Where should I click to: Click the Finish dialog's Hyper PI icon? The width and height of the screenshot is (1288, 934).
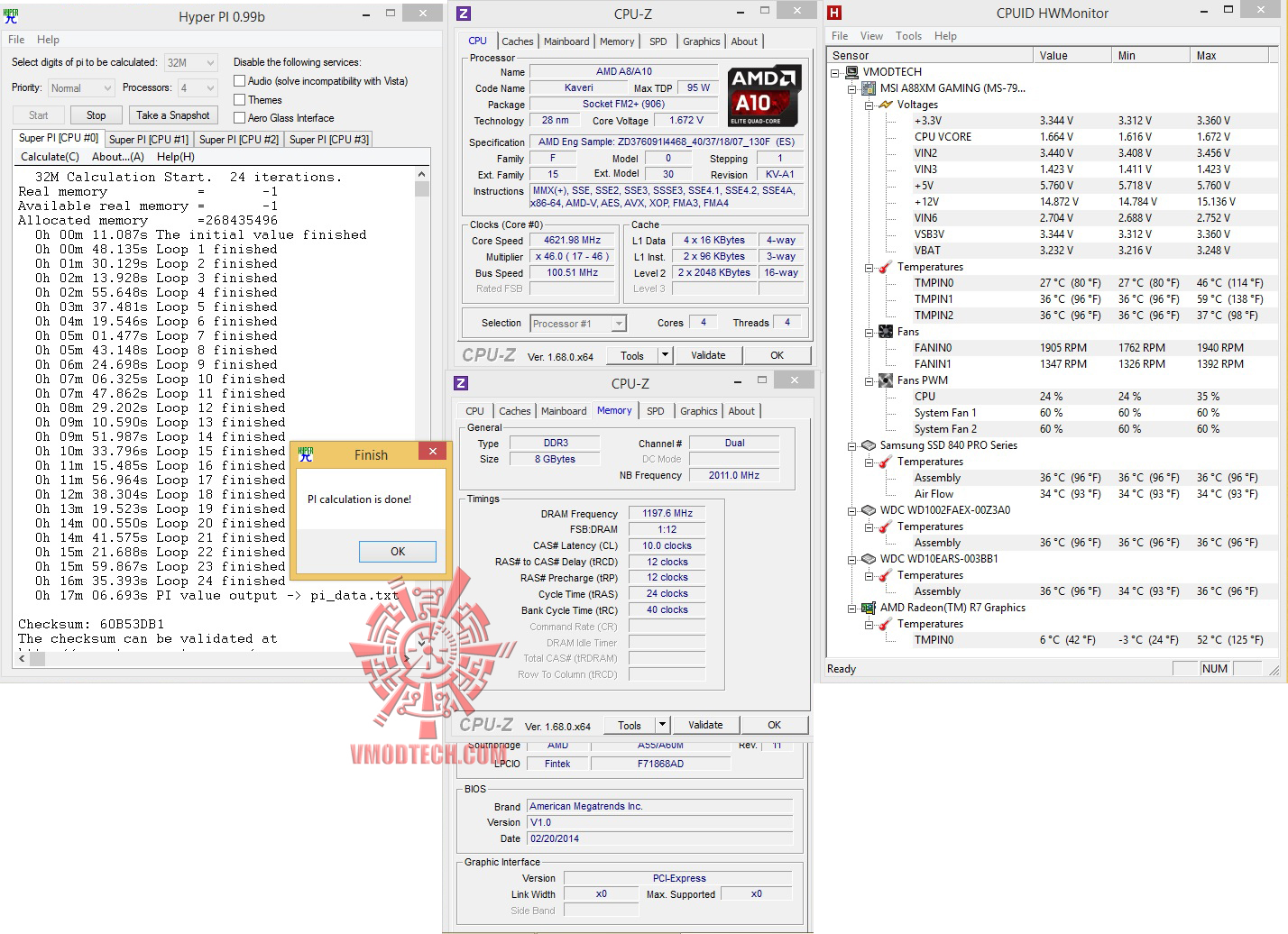point(306,454)
